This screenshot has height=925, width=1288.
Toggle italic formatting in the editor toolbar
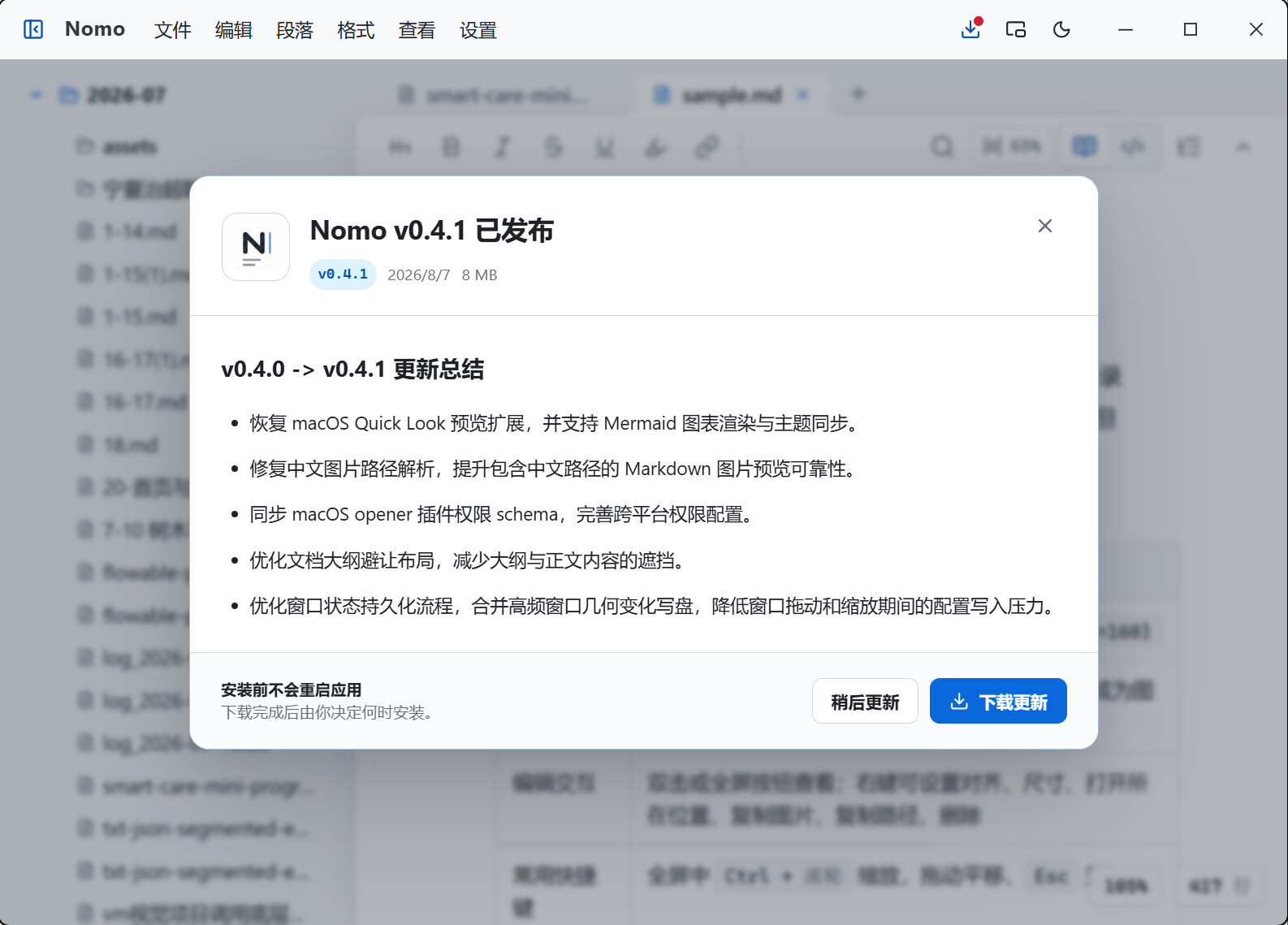pyautogui.click(x=503, y=147)
